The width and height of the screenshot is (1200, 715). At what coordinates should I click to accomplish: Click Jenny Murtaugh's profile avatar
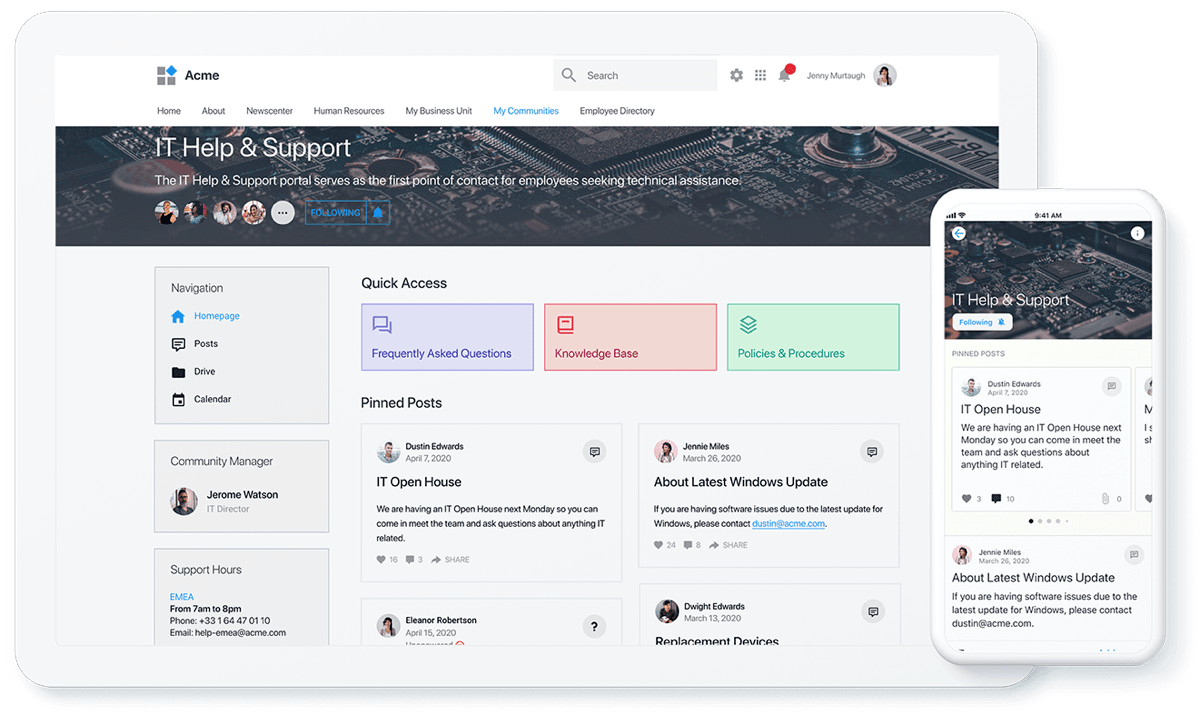[885, 75]
